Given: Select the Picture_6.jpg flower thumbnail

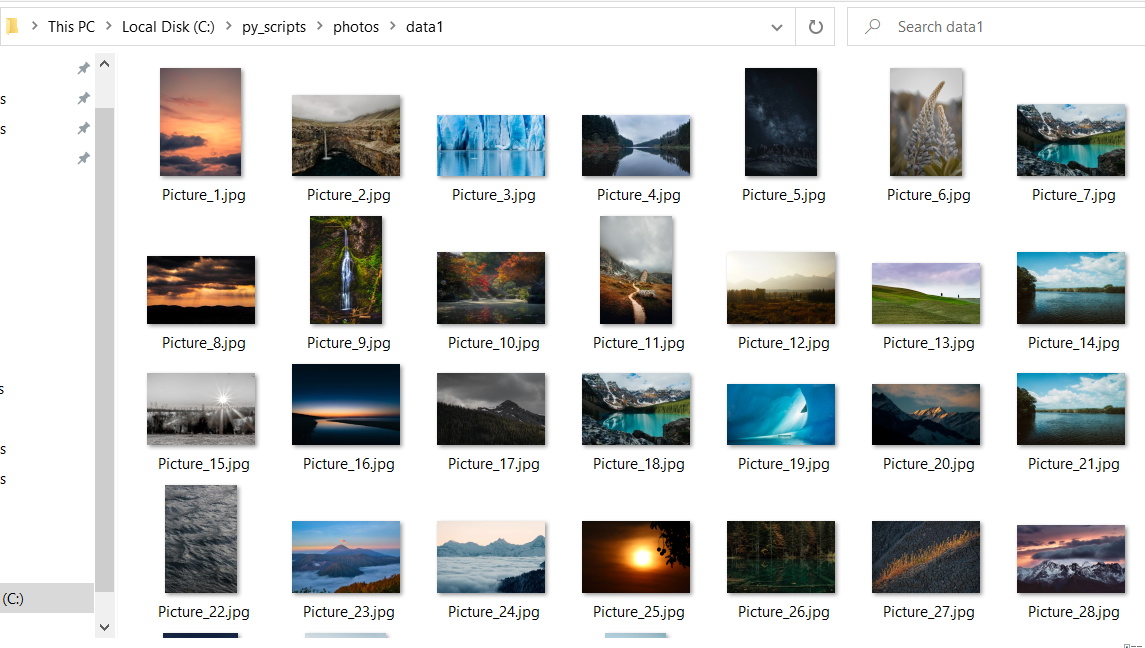Looking at the screenshot, I should click(926, 122).
